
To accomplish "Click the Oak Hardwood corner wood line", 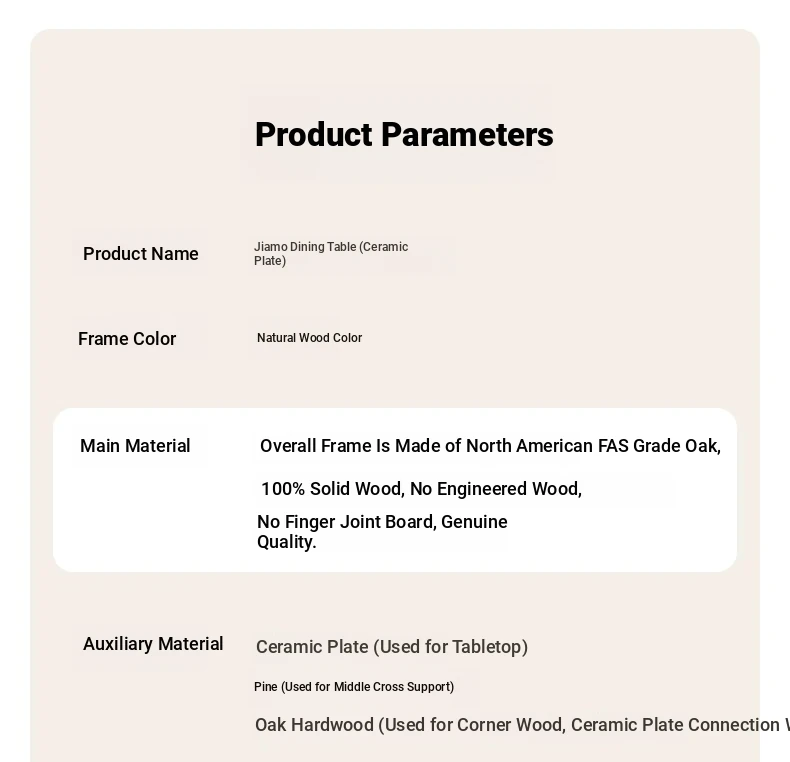I will coord(520,725).
